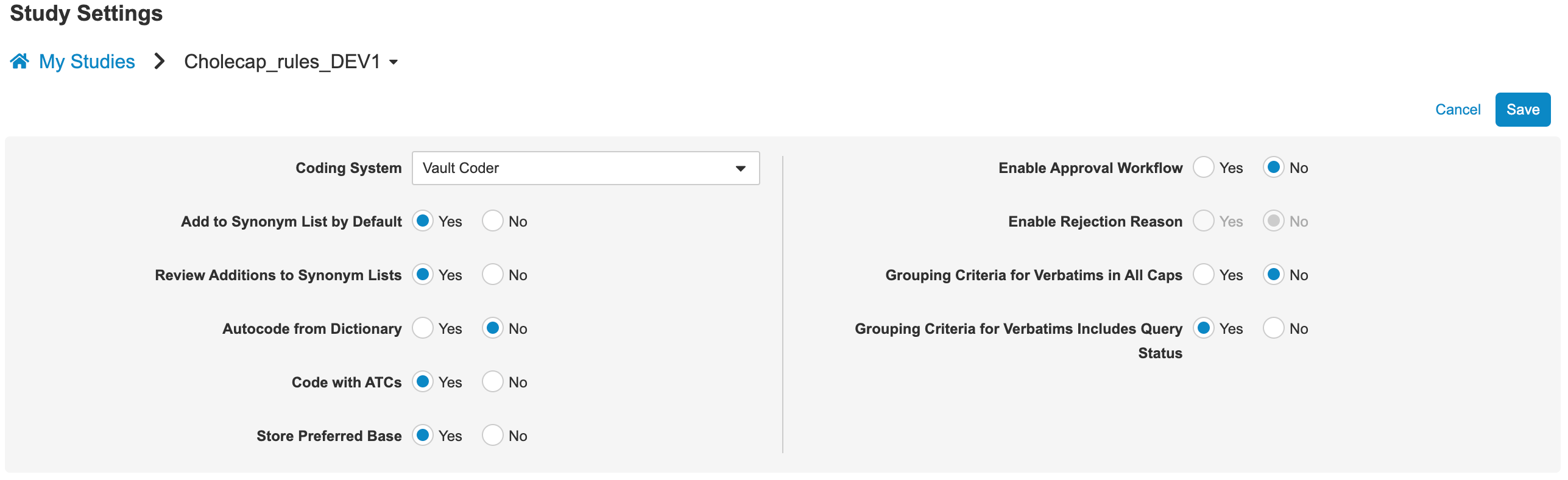The image size is (1568, 480).
Task: Click the Yes radio for Add to Synonym List
Action: 423,221
